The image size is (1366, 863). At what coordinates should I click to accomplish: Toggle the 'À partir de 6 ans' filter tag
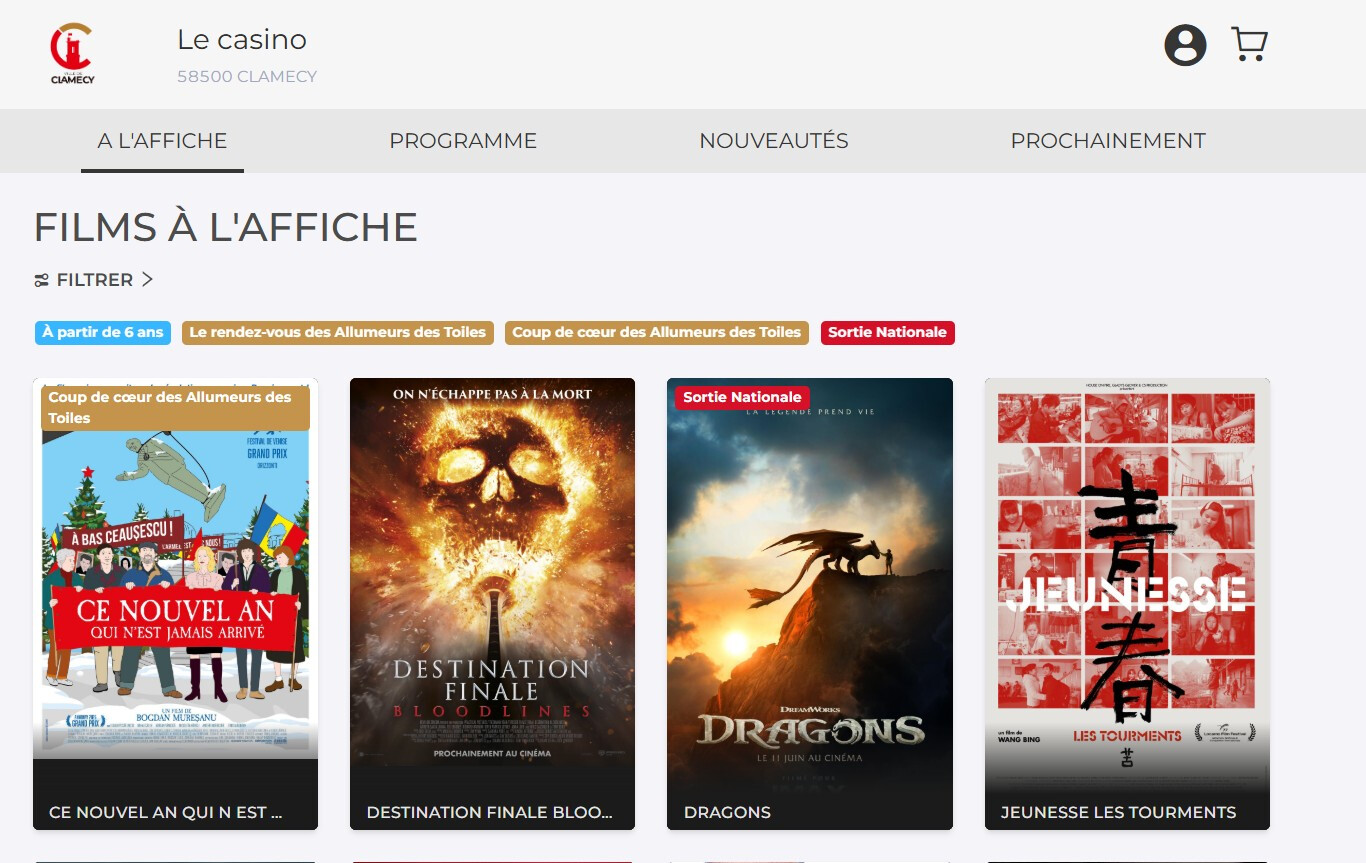103,333
